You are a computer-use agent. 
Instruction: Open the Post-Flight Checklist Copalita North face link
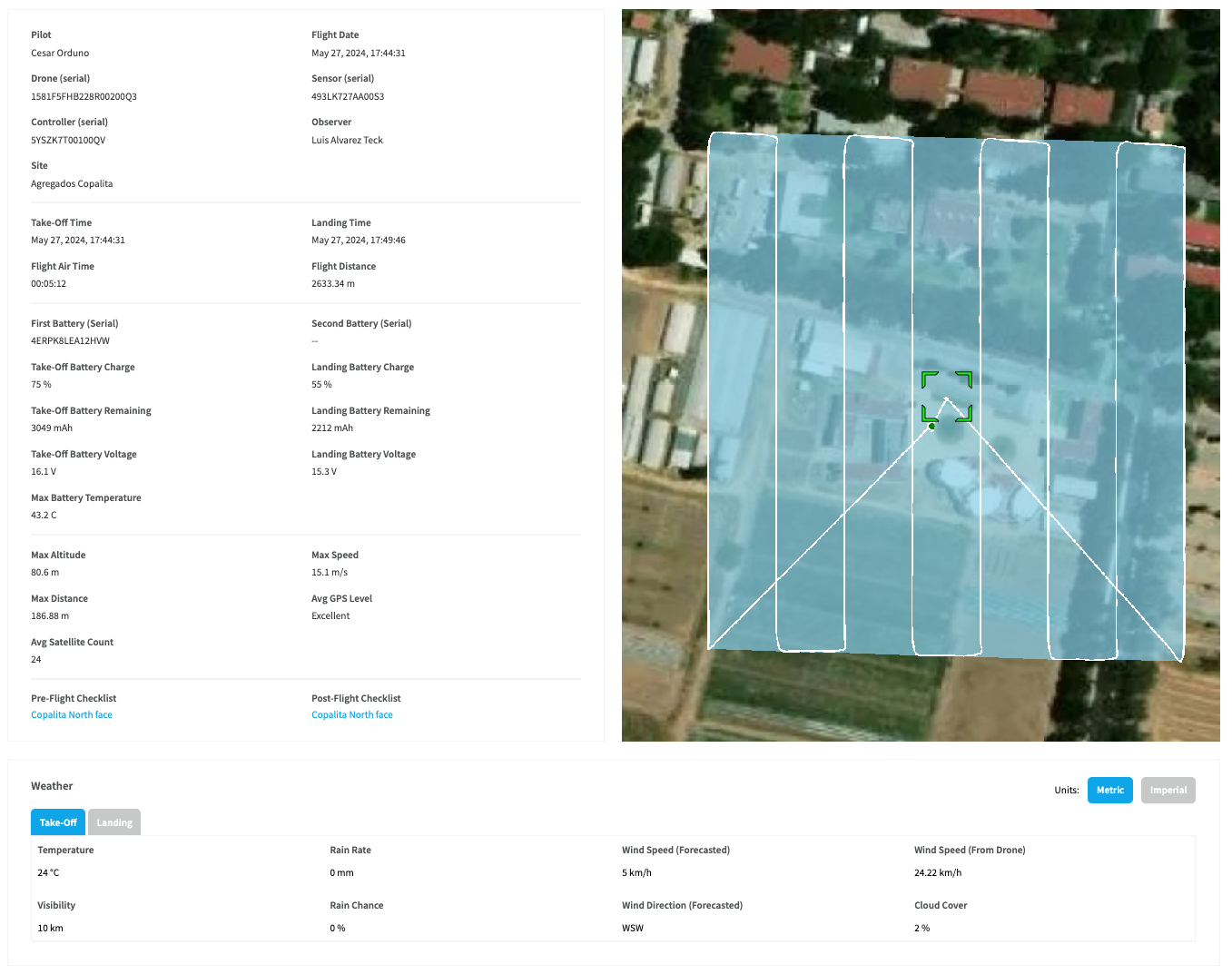[352, 715]
